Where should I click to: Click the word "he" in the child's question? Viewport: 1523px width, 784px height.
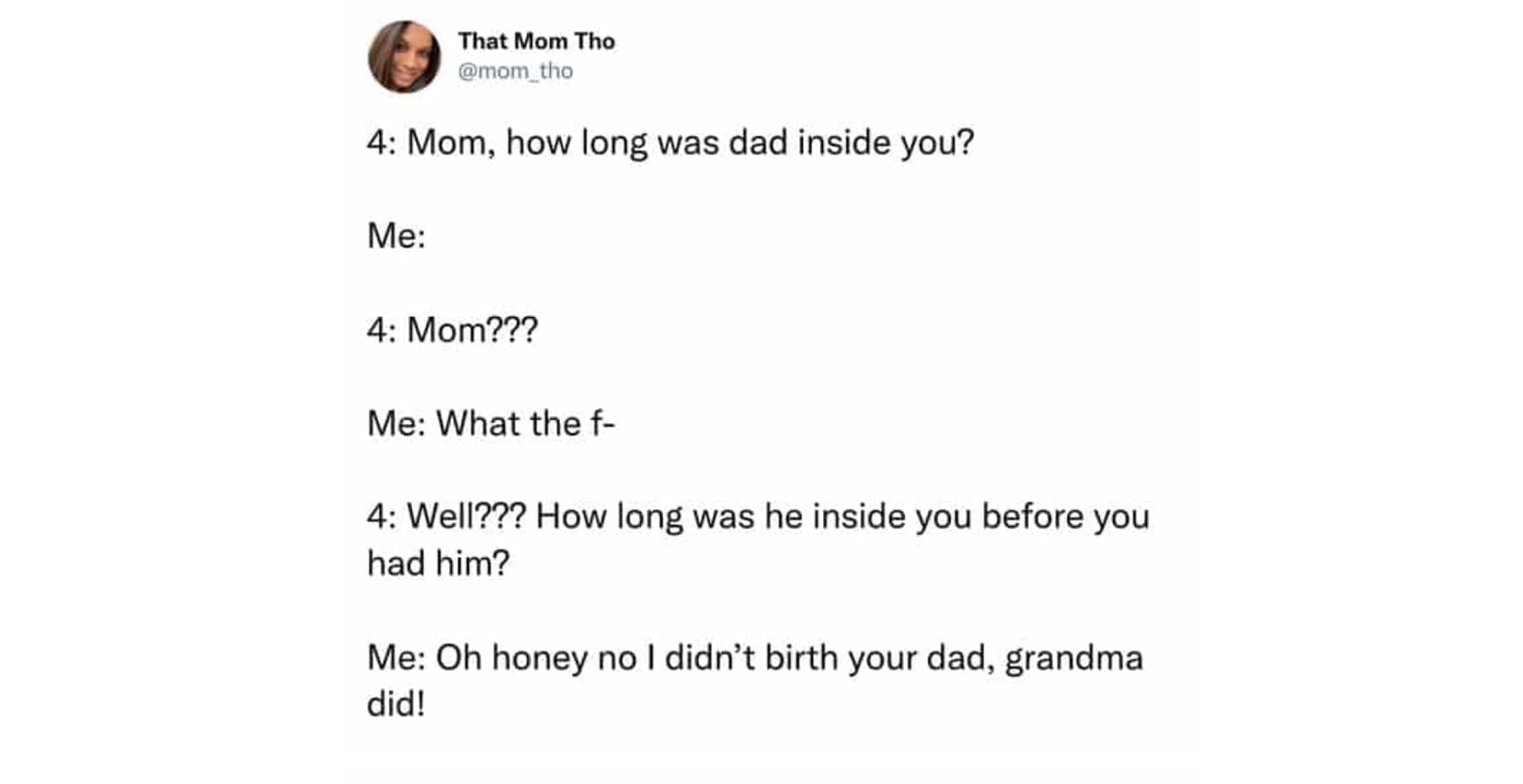click(x=783, y=517)
